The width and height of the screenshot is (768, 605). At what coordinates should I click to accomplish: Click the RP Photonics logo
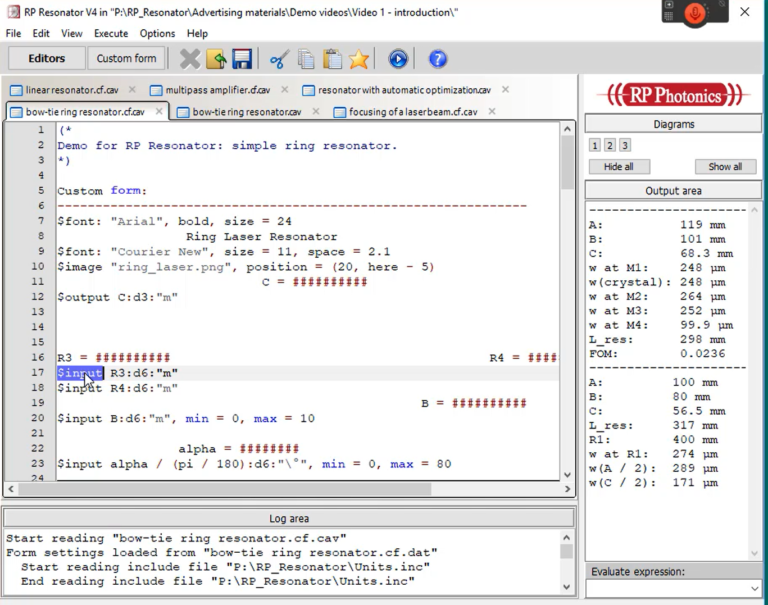(674, 95)
